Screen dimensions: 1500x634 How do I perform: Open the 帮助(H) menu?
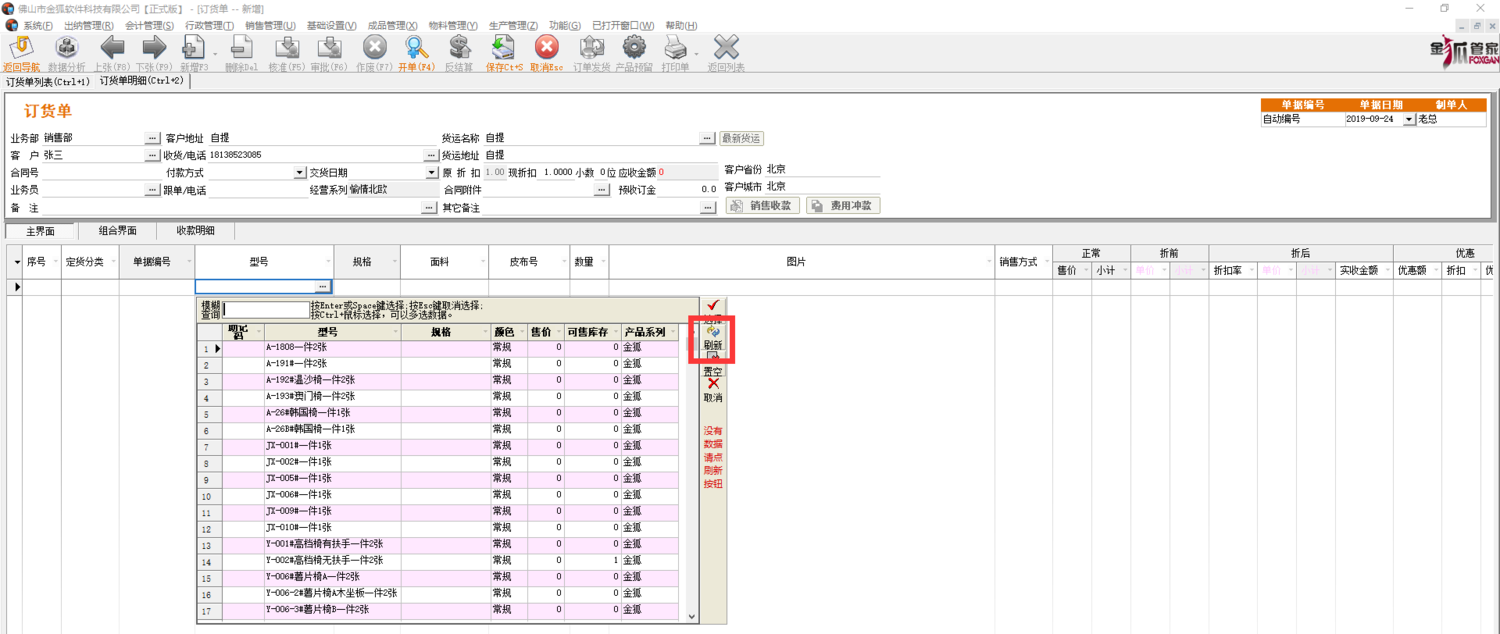[x=681, y=26]
